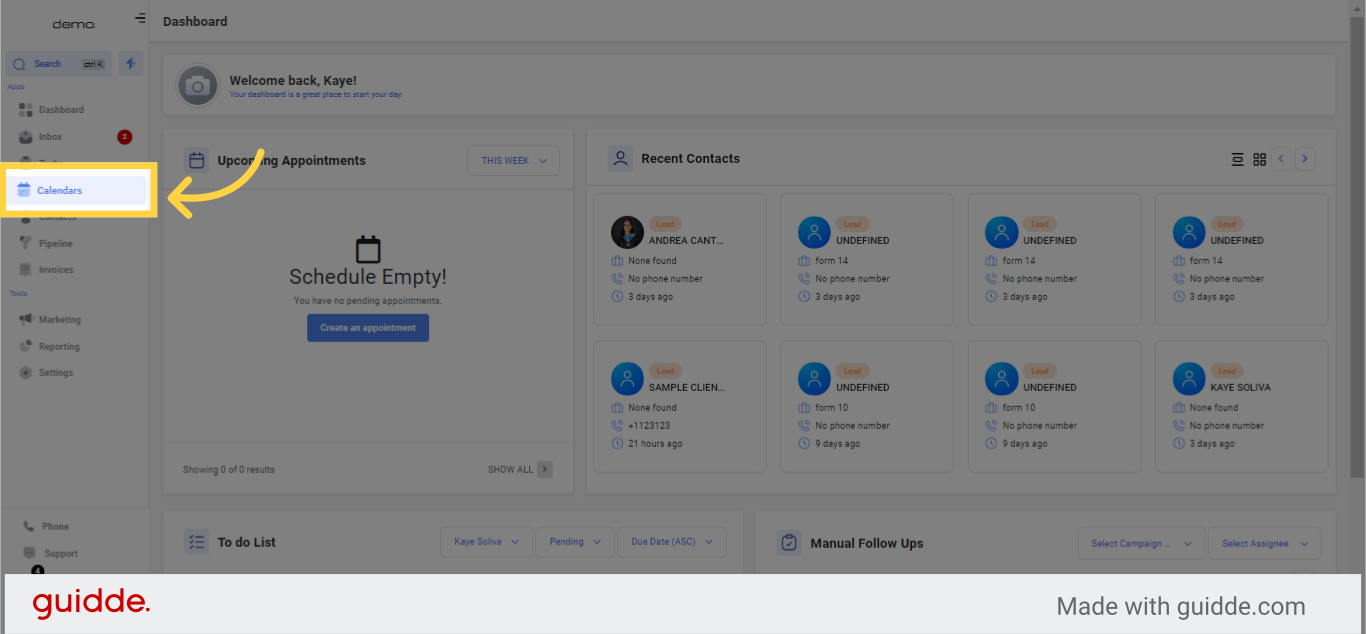Switch Recent Contacts to list view
Image resolution: width=1366 pixels, height=634 pixels.
(x=1237, y=158)
